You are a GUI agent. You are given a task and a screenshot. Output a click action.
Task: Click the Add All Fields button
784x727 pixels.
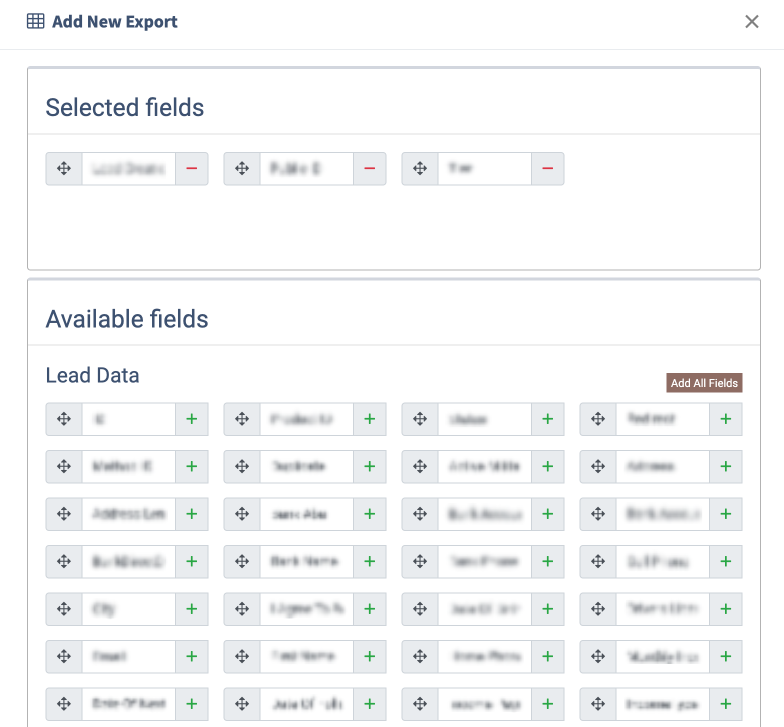click(704, 383)
